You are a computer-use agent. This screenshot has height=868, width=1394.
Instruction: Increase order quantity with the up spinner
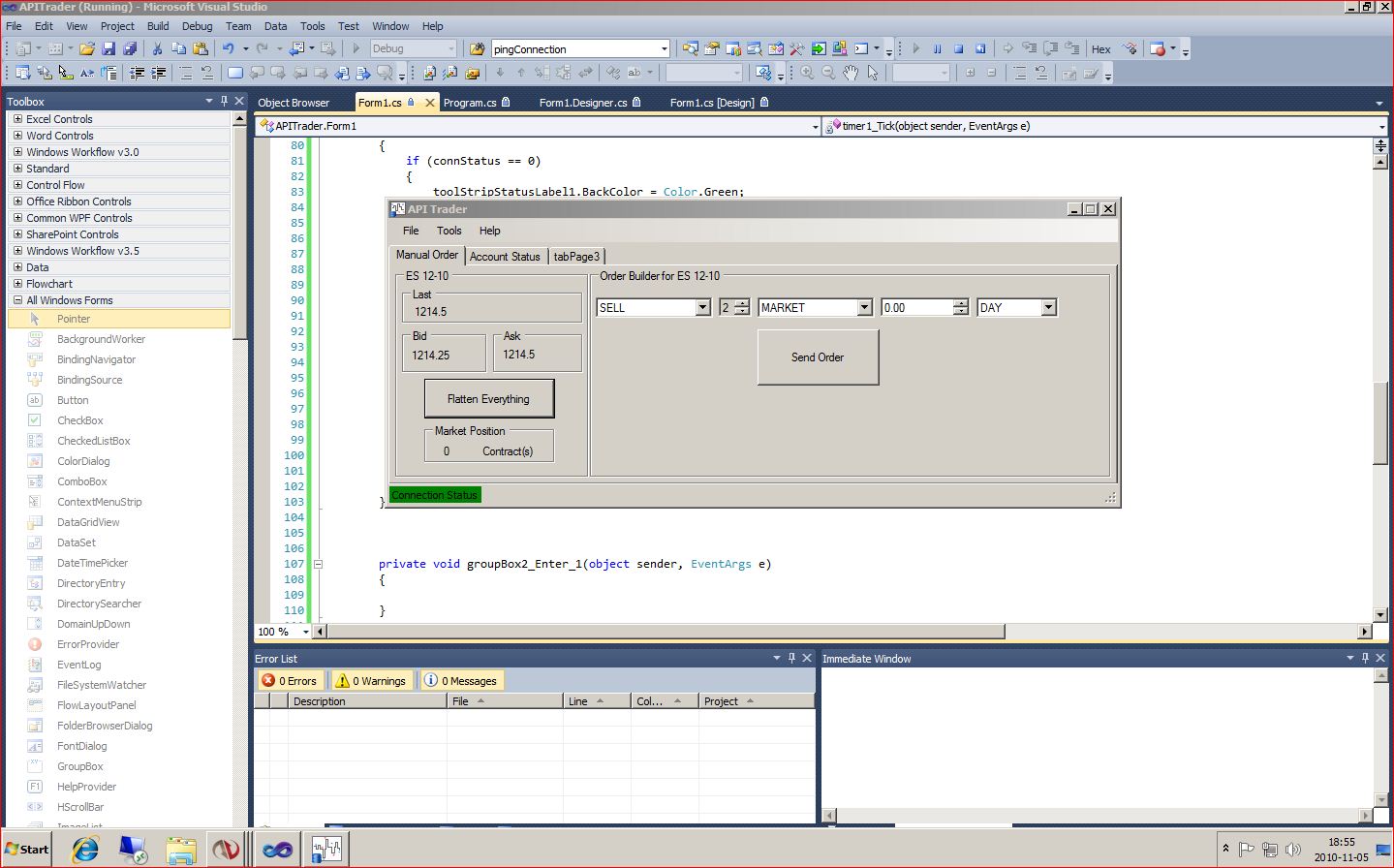(x=742, y=303)
